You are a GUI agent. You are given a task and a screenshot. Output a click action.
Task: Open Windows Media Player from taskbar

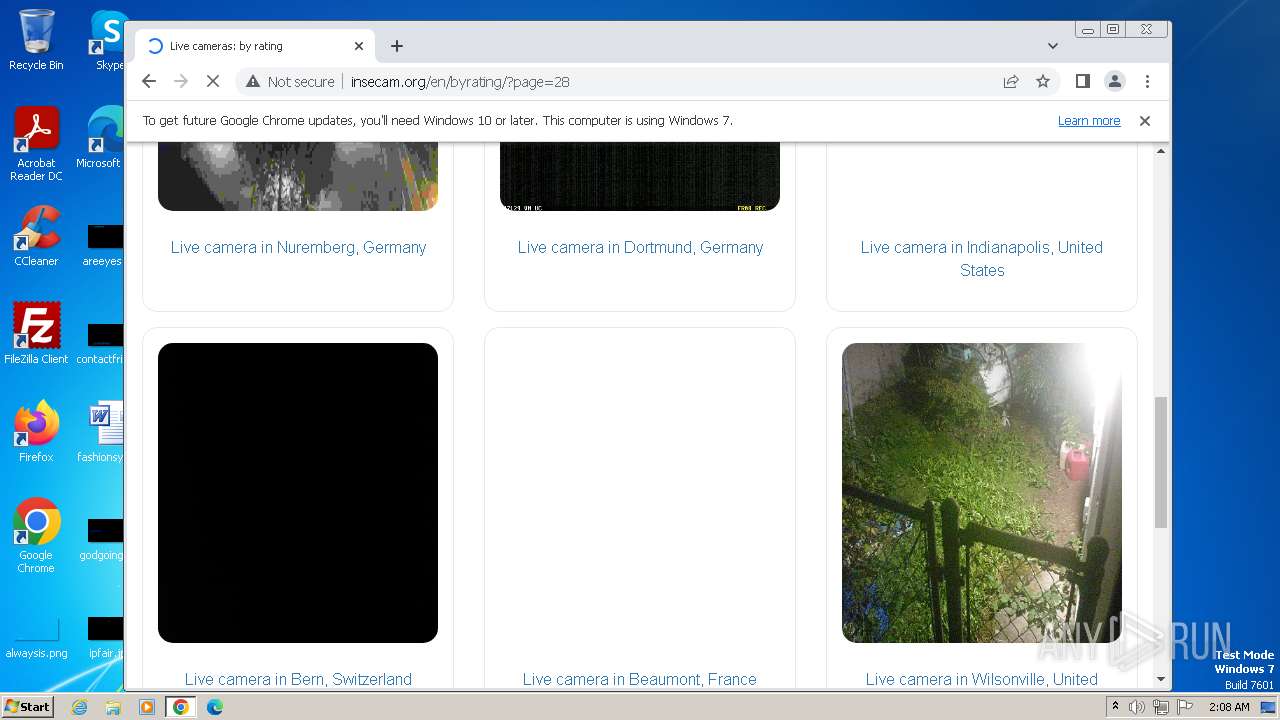click(x=147, y=707)
